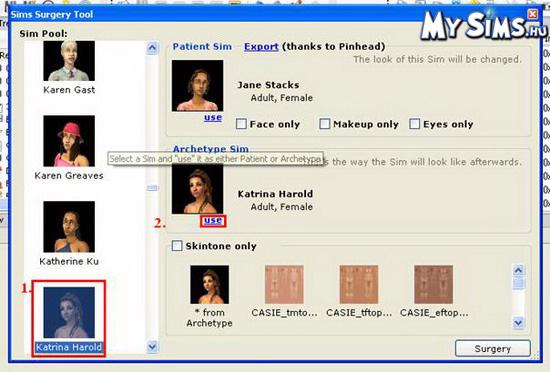Click the Jane Stacks patient portrait
The width and height of the screenshot is (550, 372).
click(197, 86)
